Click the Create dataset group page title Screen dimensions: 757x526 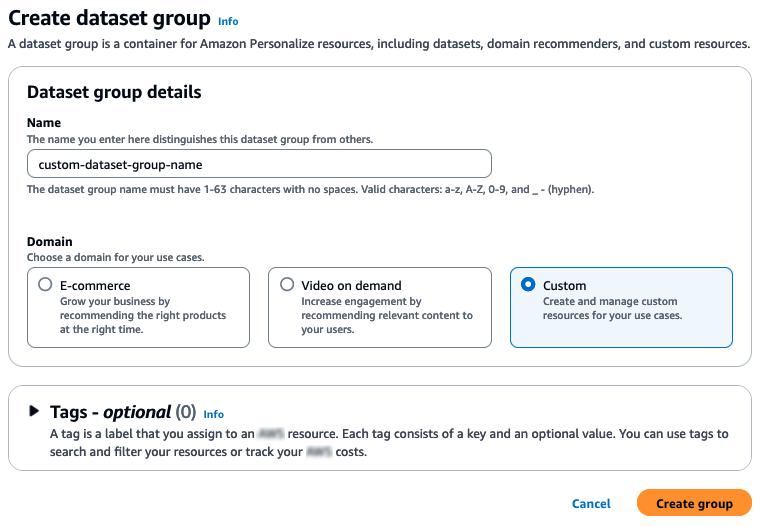coord(110,19)
